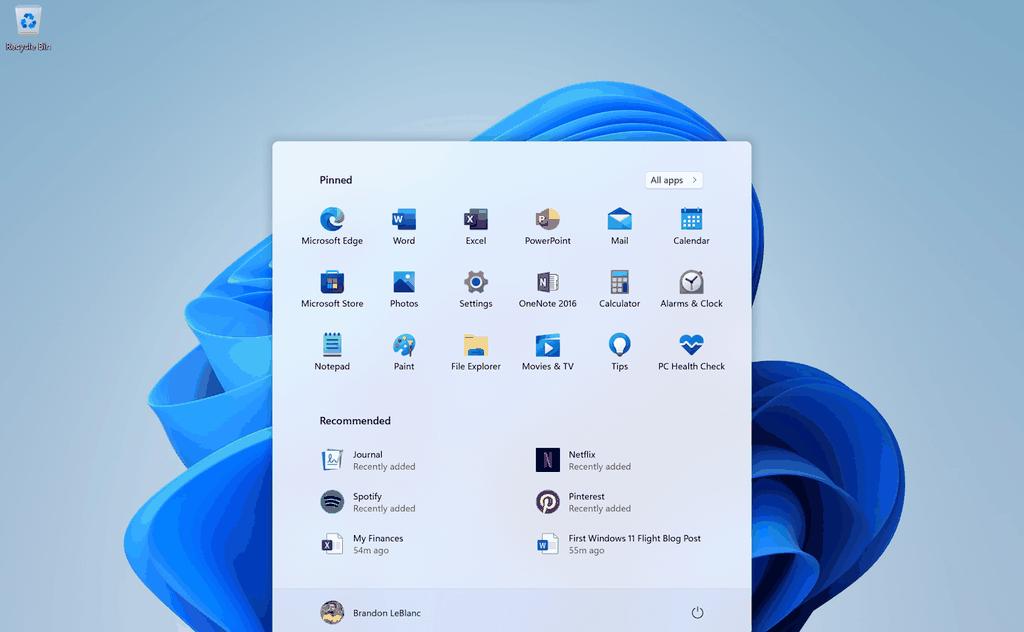
Task: Open the Photos app
Action: (404, 288)
